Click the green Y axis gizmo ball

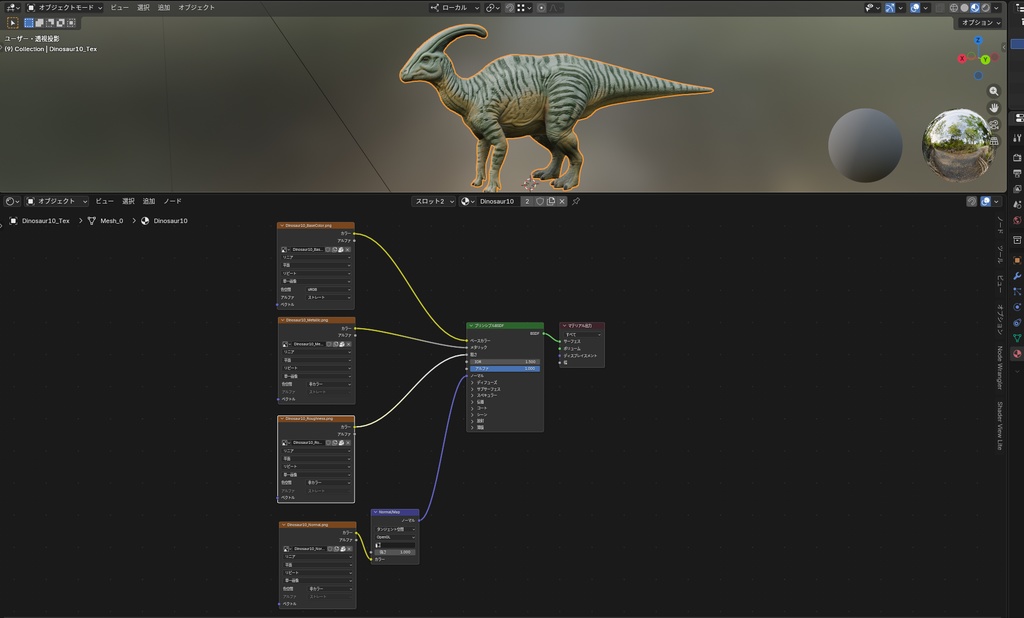click(x=985, y=59)
